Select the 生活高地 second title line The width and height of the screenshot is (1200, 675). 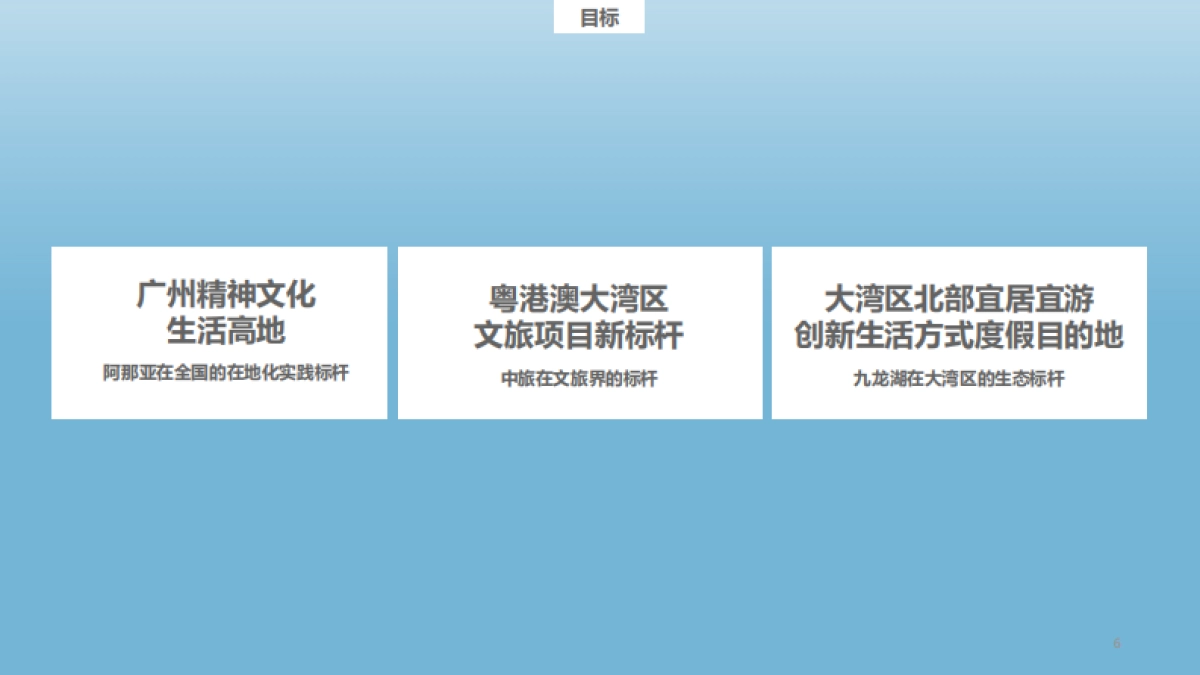pos(226,329)
